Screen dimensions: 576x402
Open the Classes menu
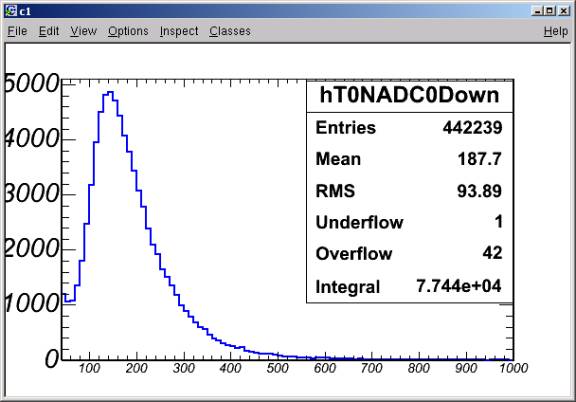tap(230, 31)
